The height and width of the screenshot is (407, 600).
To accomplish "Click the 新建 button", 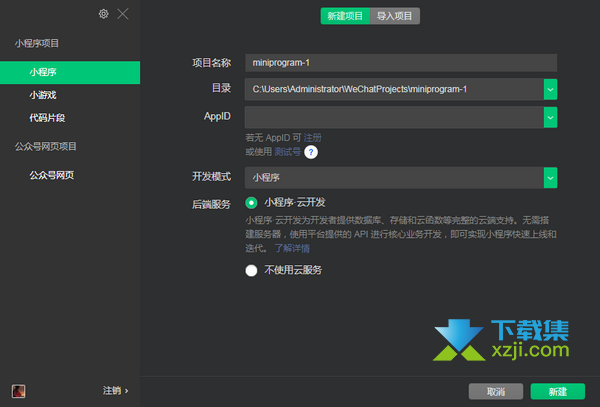I will (x=558, y=391).
